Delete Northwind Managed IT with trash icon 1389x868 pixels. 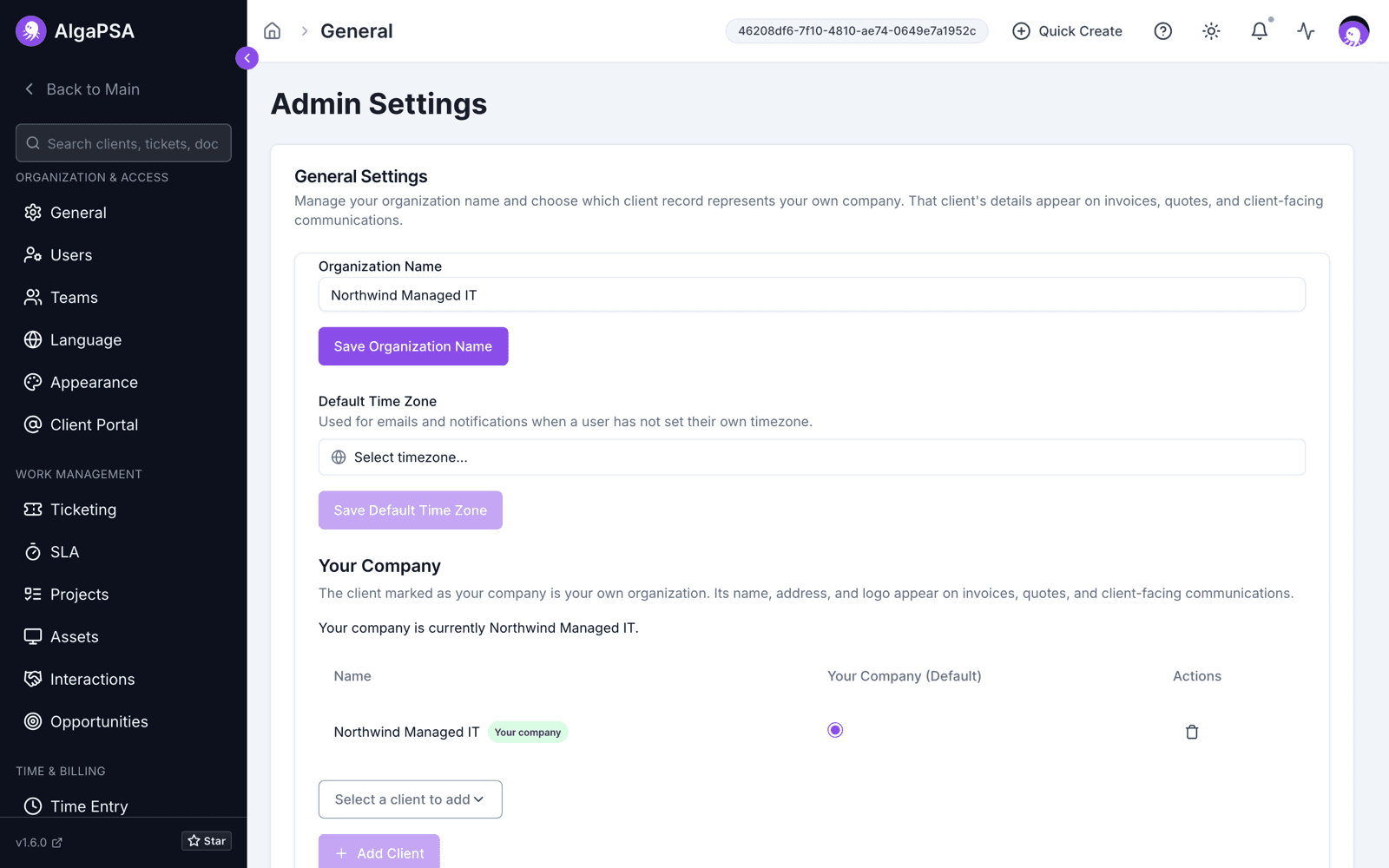(x=1192, y=732)
